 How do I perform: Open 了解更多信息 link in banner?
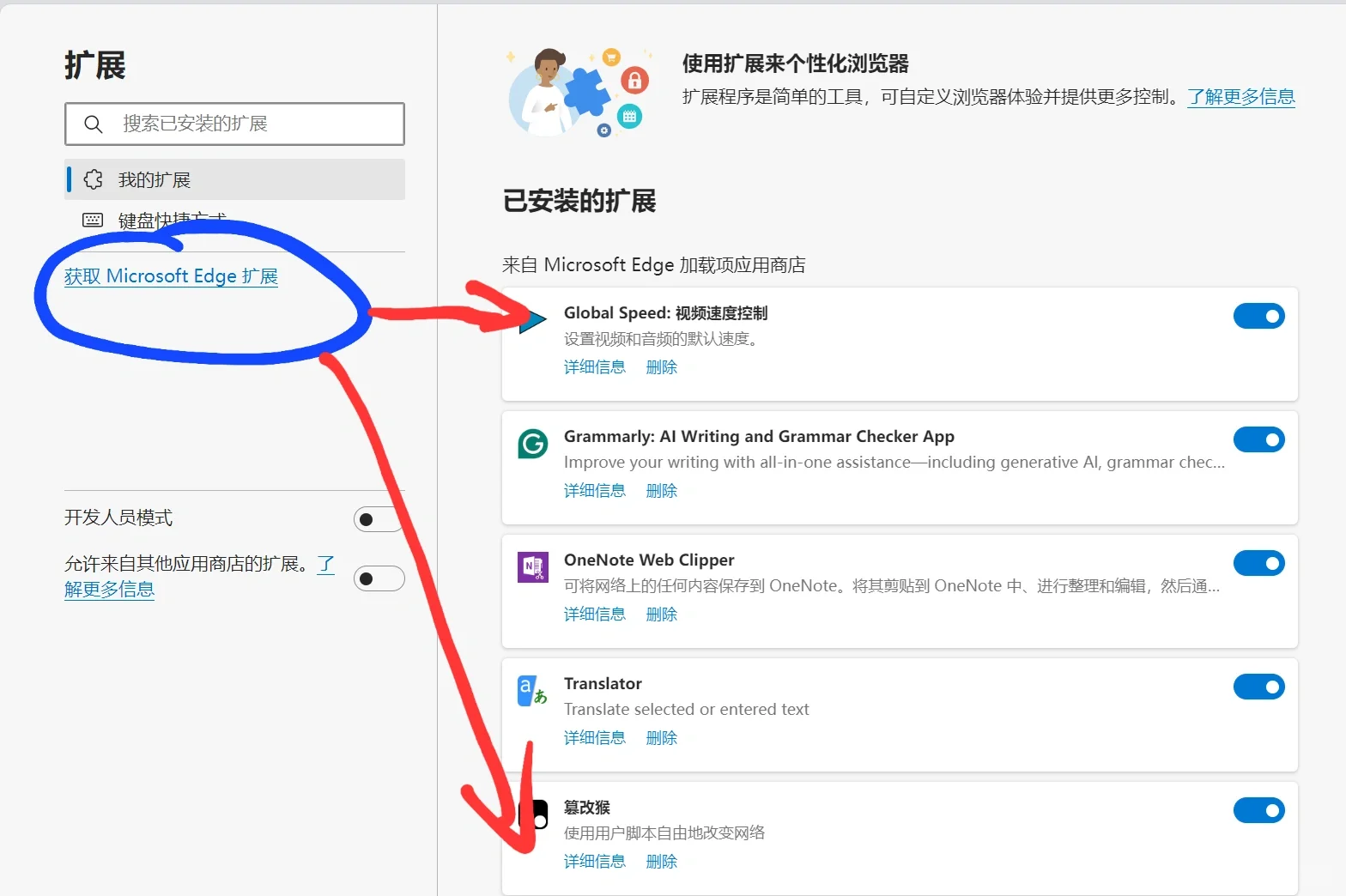1241,97
